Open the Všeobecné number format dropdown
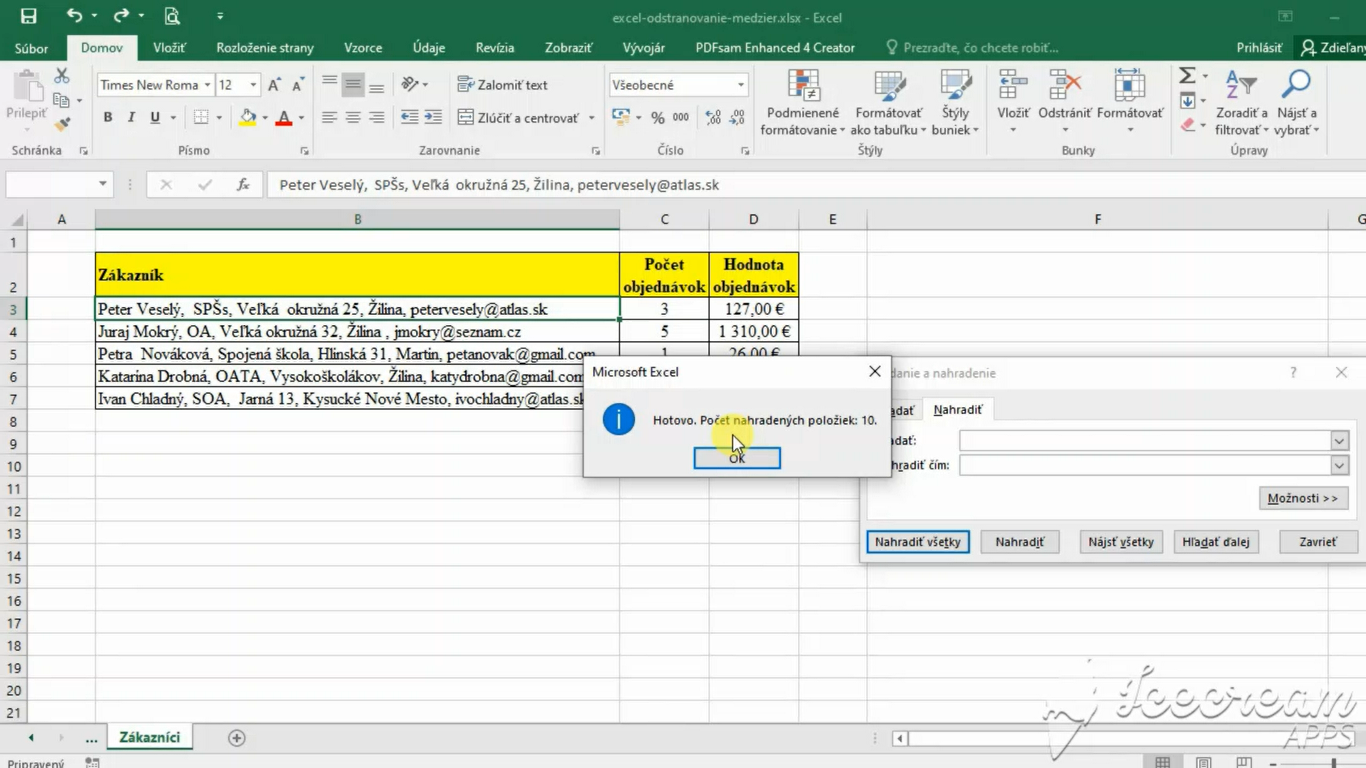Image resolution: width=1366 pixels, height=768 pixels. pos(740,85)
